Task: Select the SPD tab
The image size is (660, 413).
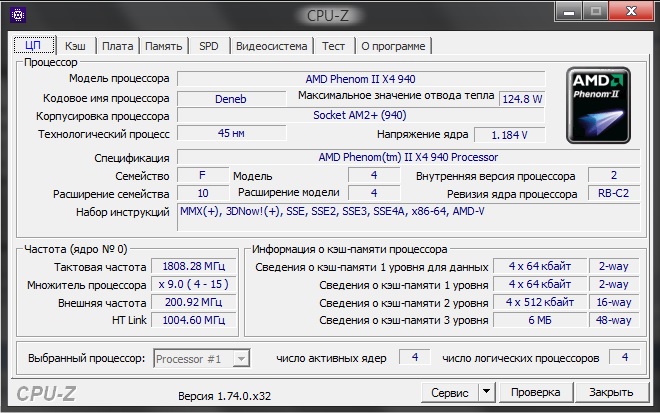Action: click(x=209, y=45)
